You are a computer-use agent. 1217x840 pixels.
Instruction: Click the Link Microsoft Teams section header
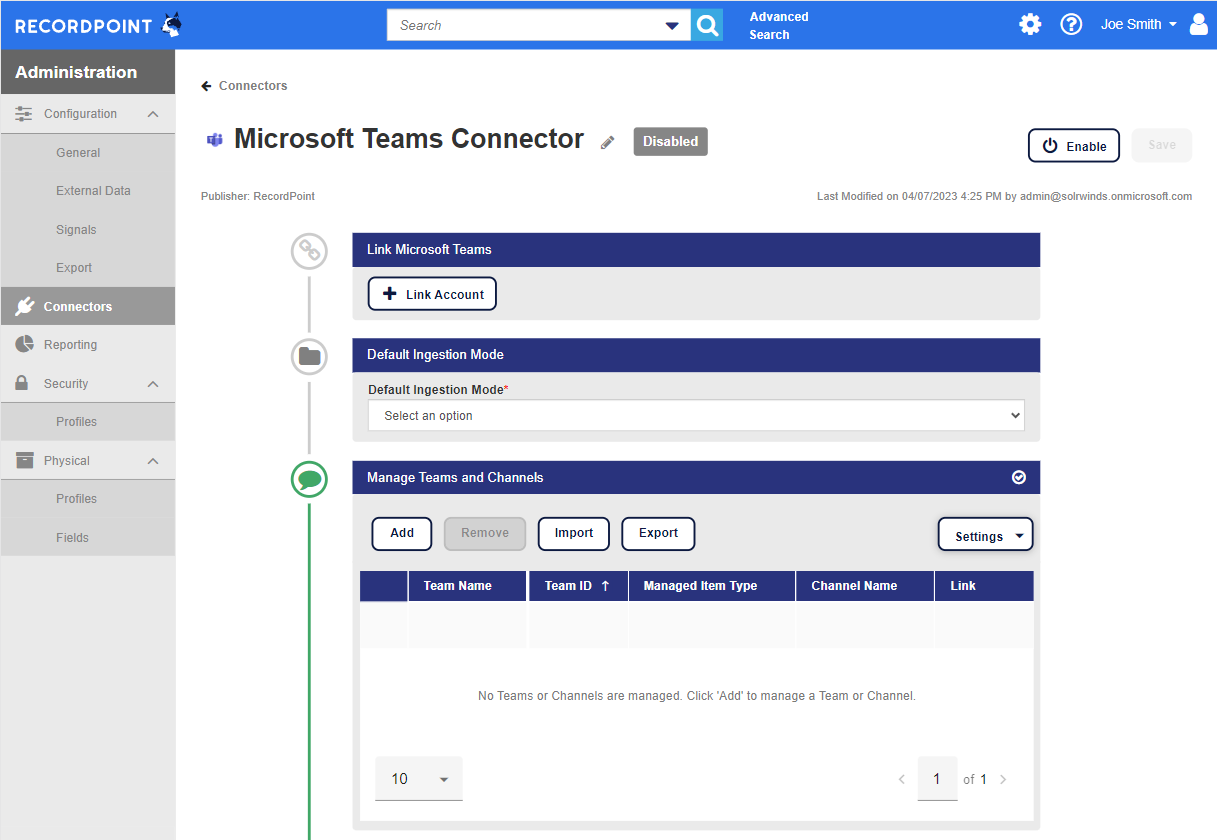(696, 250)
